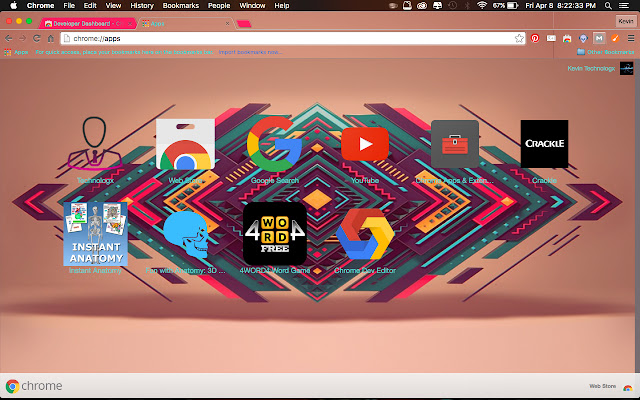Open the Wi-Fi status menu
This screenshot has width=640, height=400.
[482, 6]
